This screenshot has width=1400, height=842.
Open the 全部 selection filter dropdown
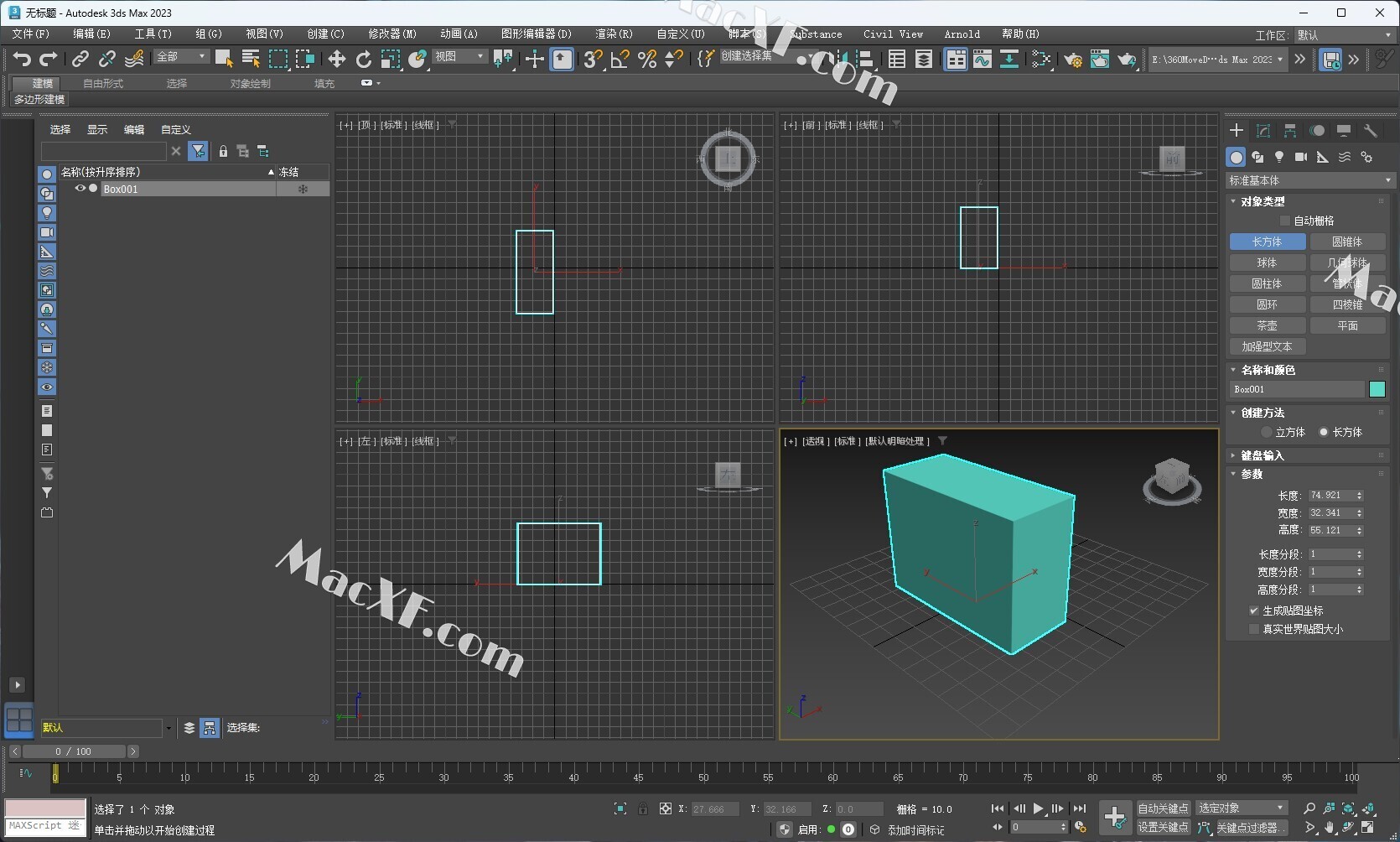coord(181,56)
